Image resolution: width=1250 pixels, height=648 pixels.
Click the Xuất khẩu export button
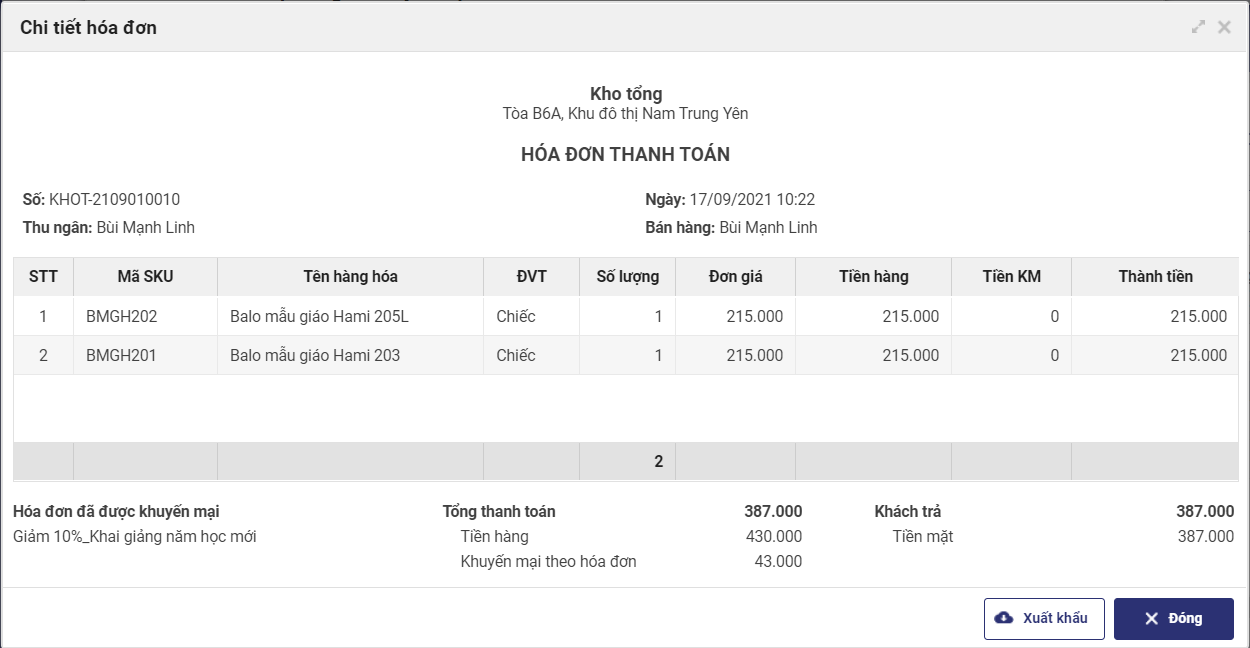1044,618
